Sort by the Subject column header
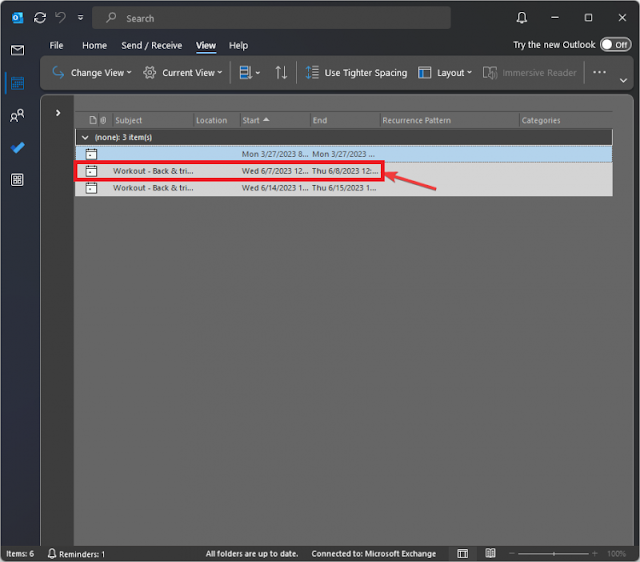The width and height of the screenshot is (640, 562). point(153,120)
